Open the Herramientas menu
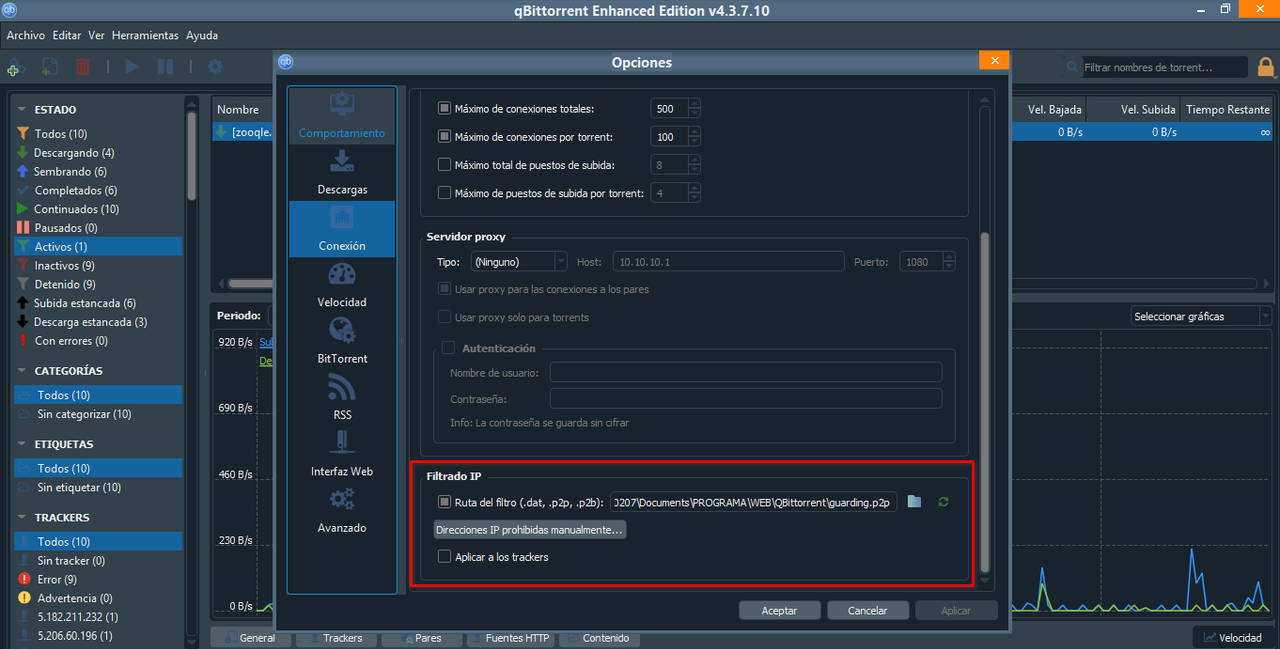The width and height of the screenshot is (1280, 649). pos(146,35)
